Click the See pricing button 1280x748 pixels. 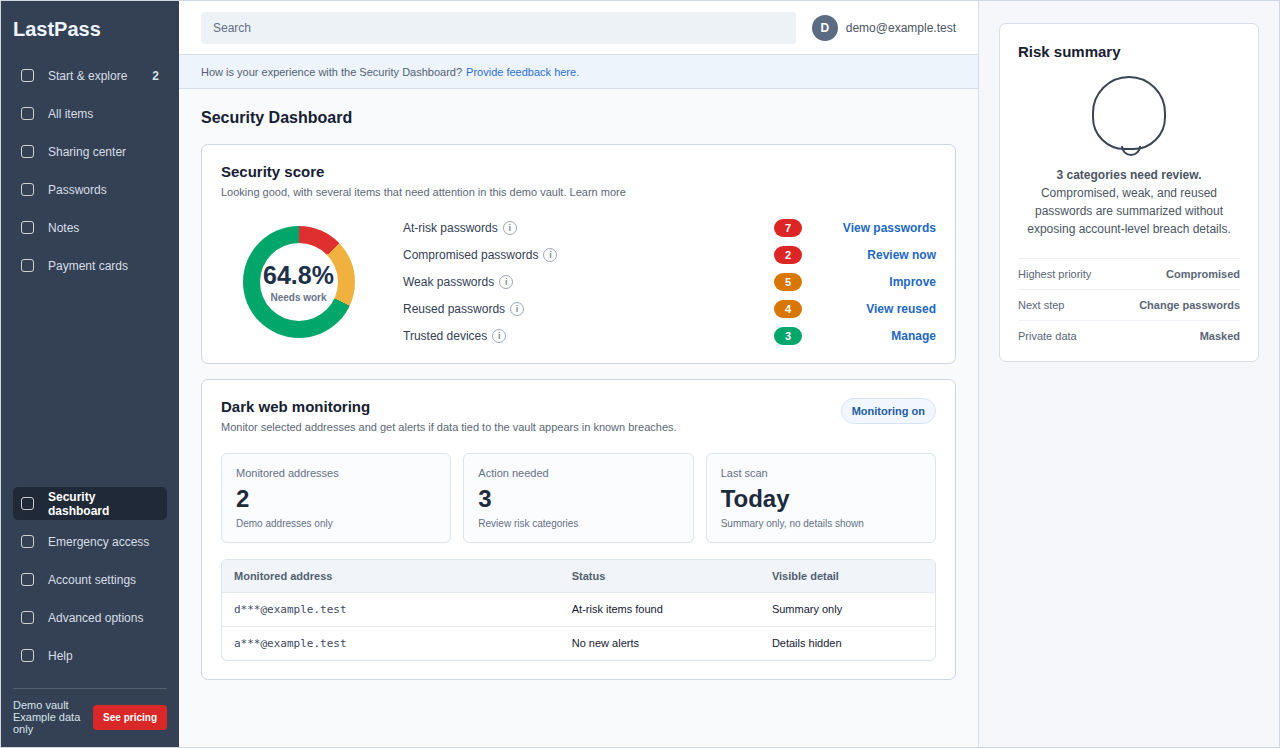point(130,717)
